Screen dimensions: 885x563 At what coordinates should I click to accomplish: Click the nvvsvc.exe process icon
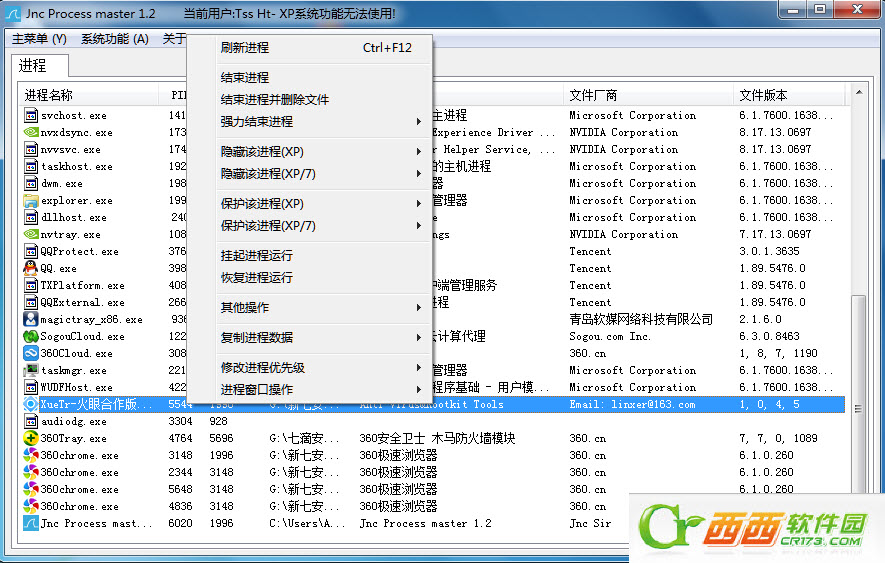click(30, 149)
